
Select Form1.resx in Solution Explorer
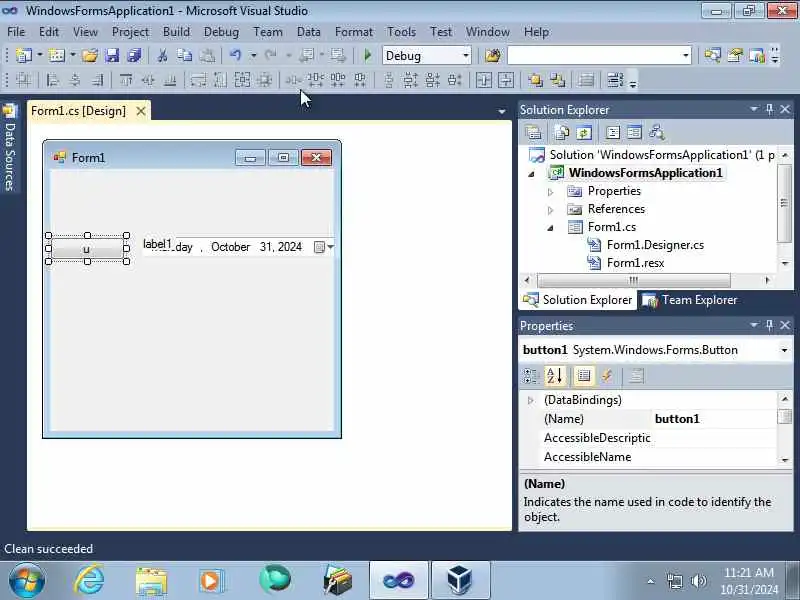(635, 263)
